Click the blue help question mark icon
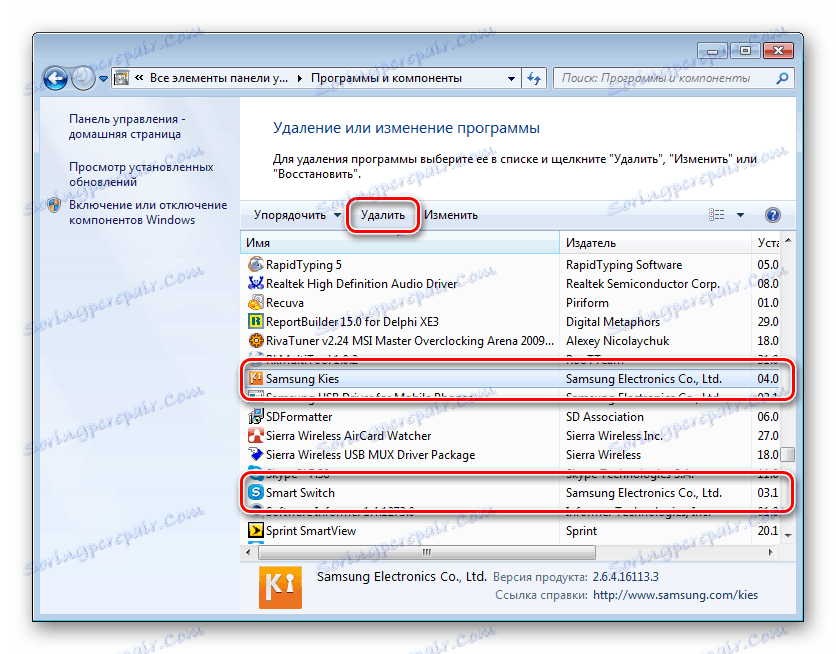 tap(773, 215)
